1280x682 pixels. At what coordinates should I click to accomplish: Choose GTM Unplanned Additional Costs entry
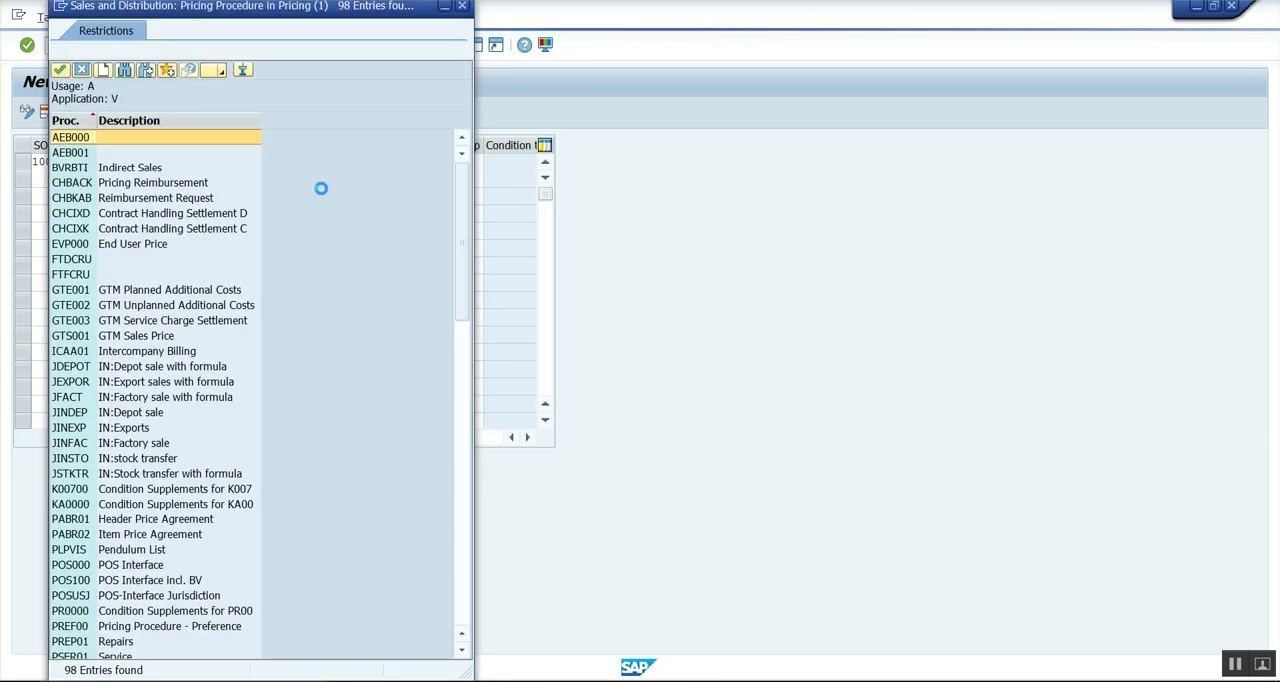[x=156, y=305]
